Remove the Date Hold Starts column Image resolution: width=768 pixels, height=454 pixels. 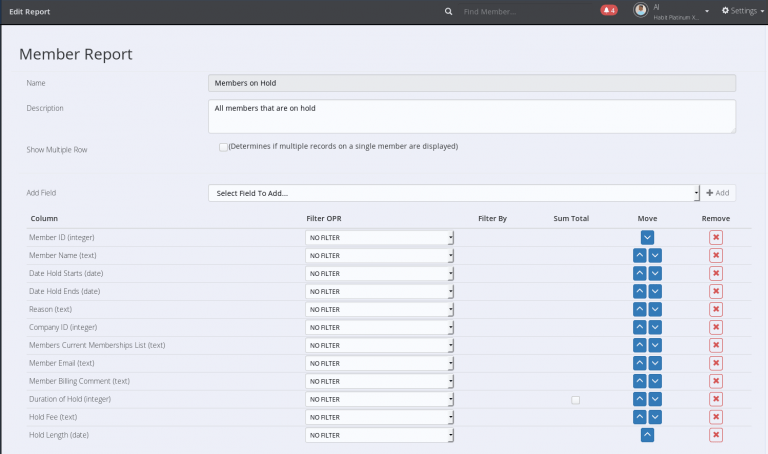pyautogui.click(x=716, y=273)
